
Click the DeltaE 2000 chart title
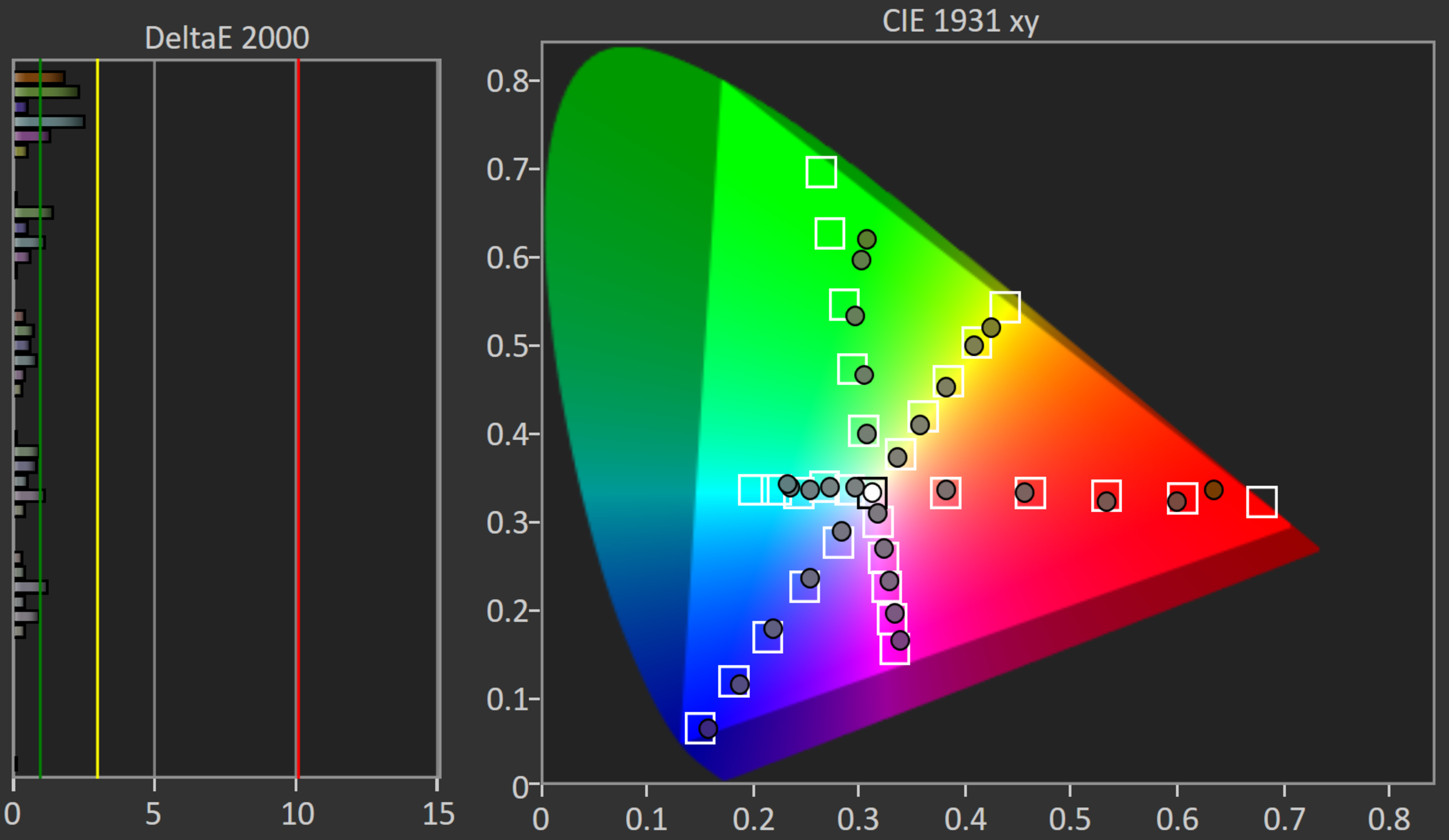226,38
